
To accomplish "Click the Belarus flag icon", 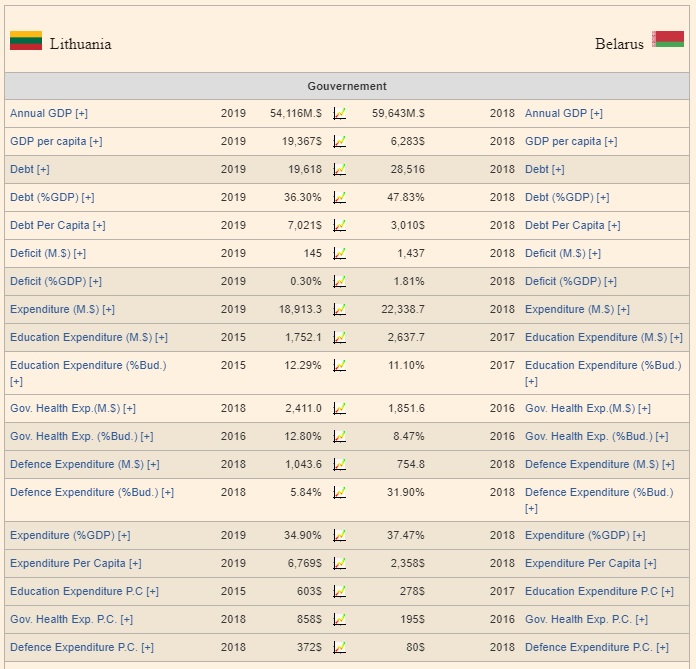I will tap(668, 39).
